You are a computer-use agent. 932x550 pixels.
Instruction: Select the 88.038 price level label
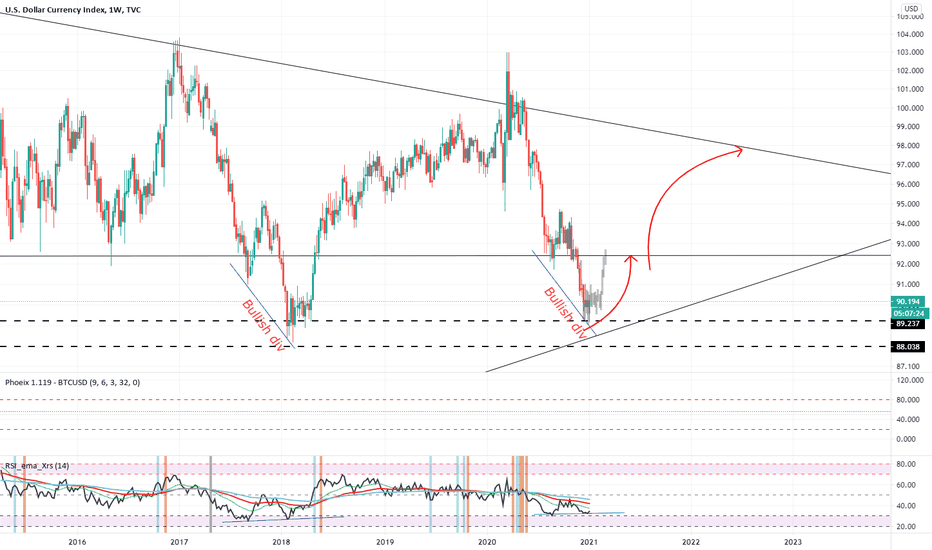click(x=908, y=347)
